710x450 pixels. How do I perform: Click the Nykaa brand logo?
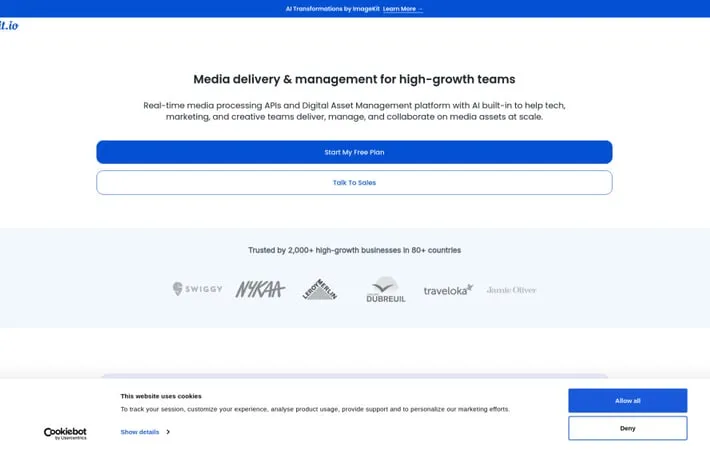(x=260, y=289)
